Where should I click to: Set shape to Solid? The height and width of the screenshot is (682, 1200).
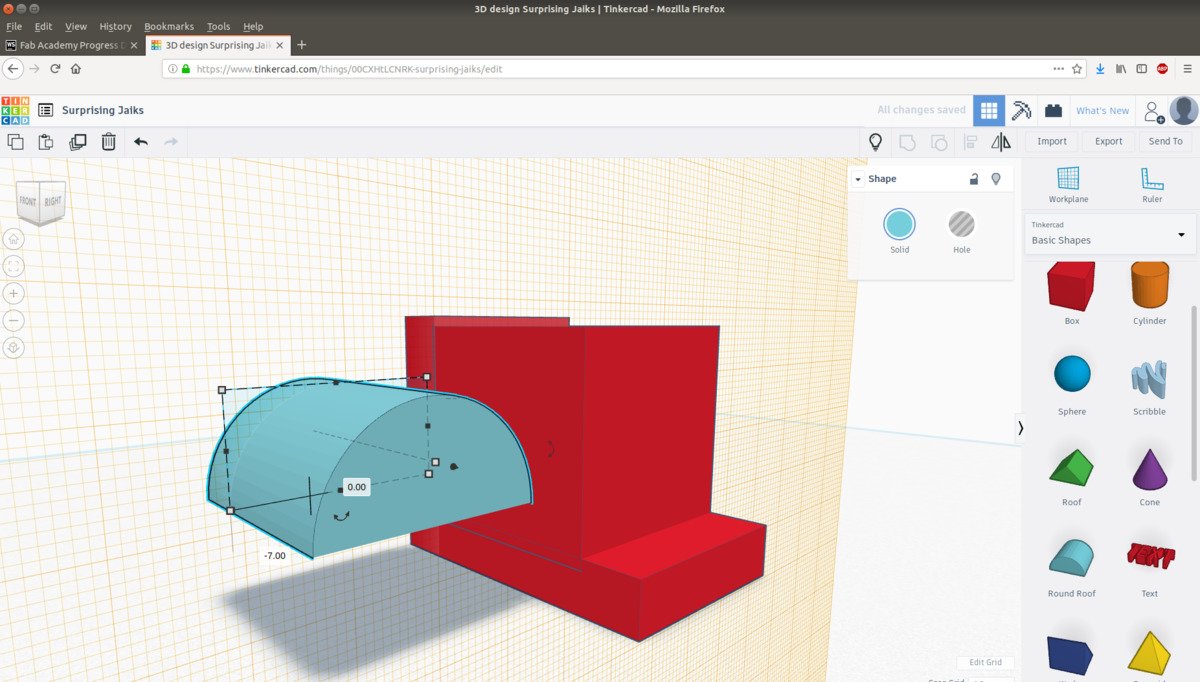click(899, 224)
